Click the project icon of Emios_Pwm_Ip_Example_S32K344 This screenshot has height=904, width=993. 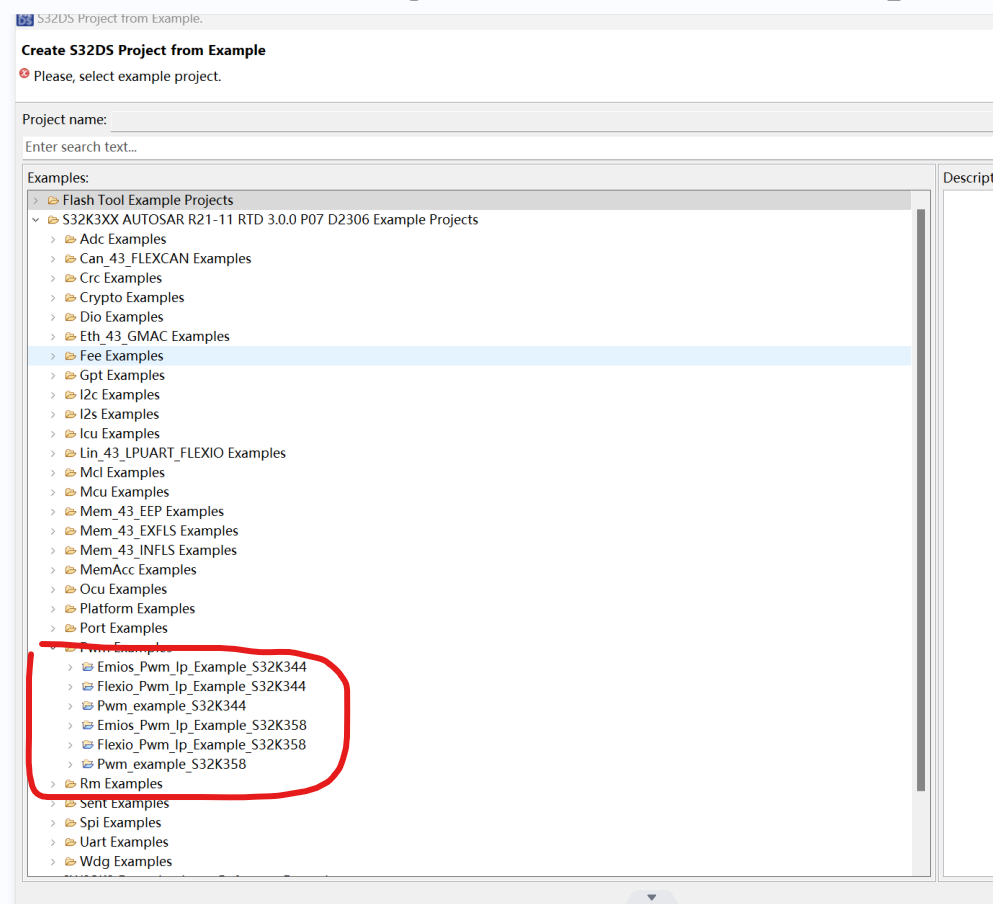(x=87, y=667)
